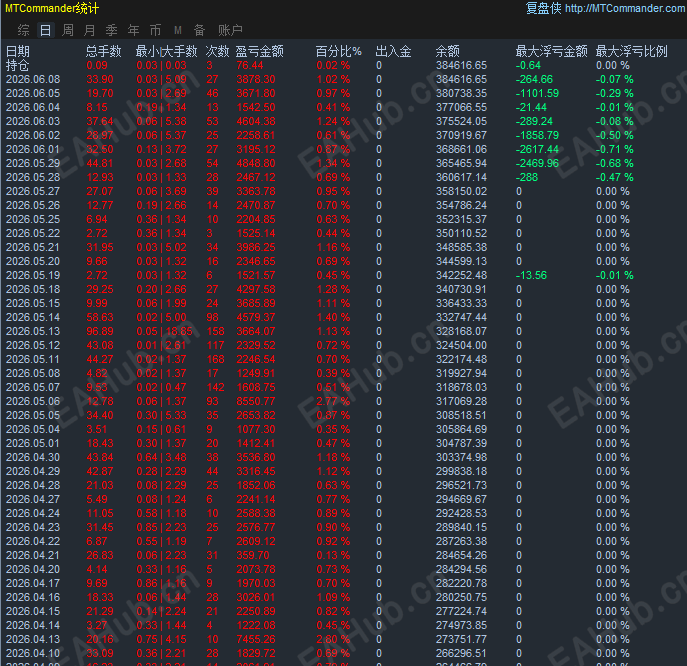687x666 pixels.
Task: Switch to the 账户 account tab
Action: [230, 30]
